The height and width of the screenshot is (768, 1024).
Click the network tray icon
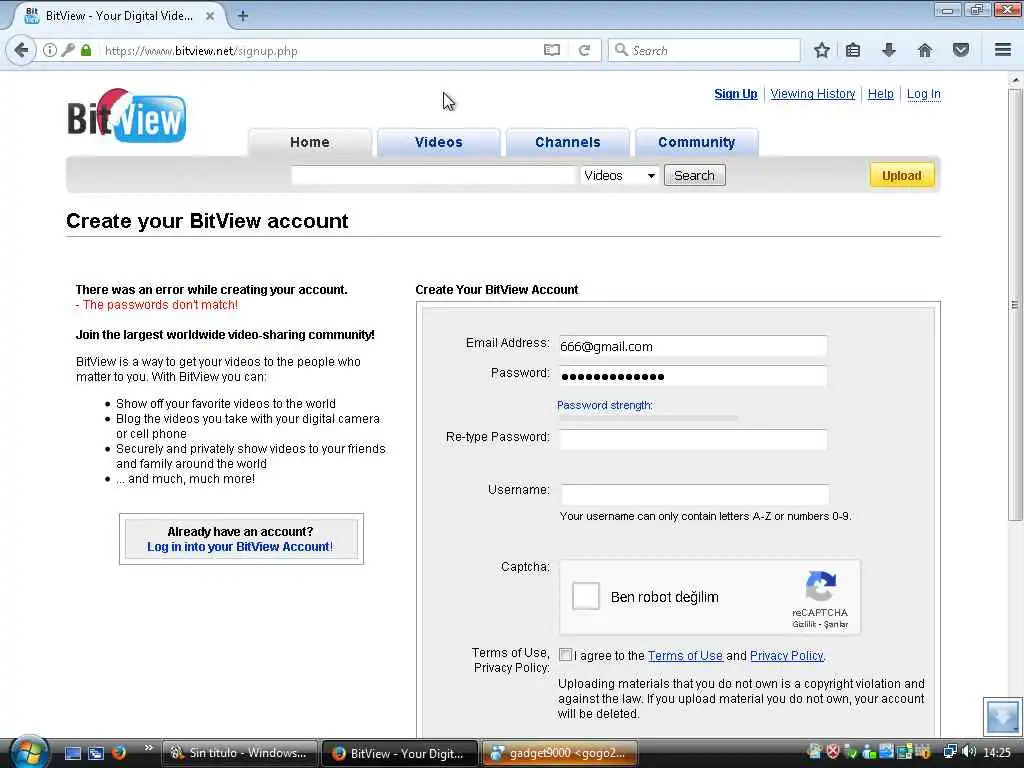click(x=950, y=752)
